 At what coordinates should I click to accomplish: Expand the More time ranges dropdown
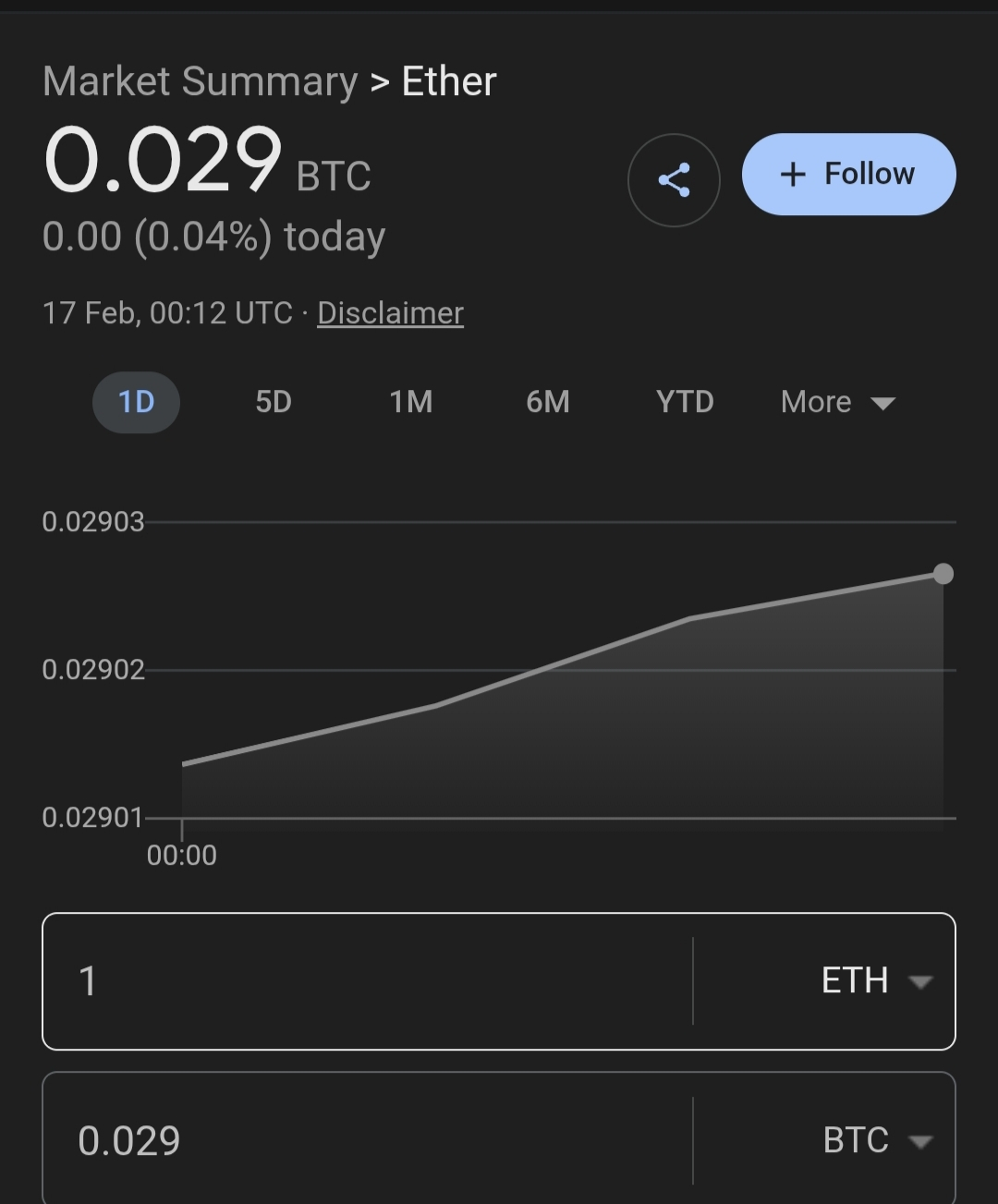837,402
